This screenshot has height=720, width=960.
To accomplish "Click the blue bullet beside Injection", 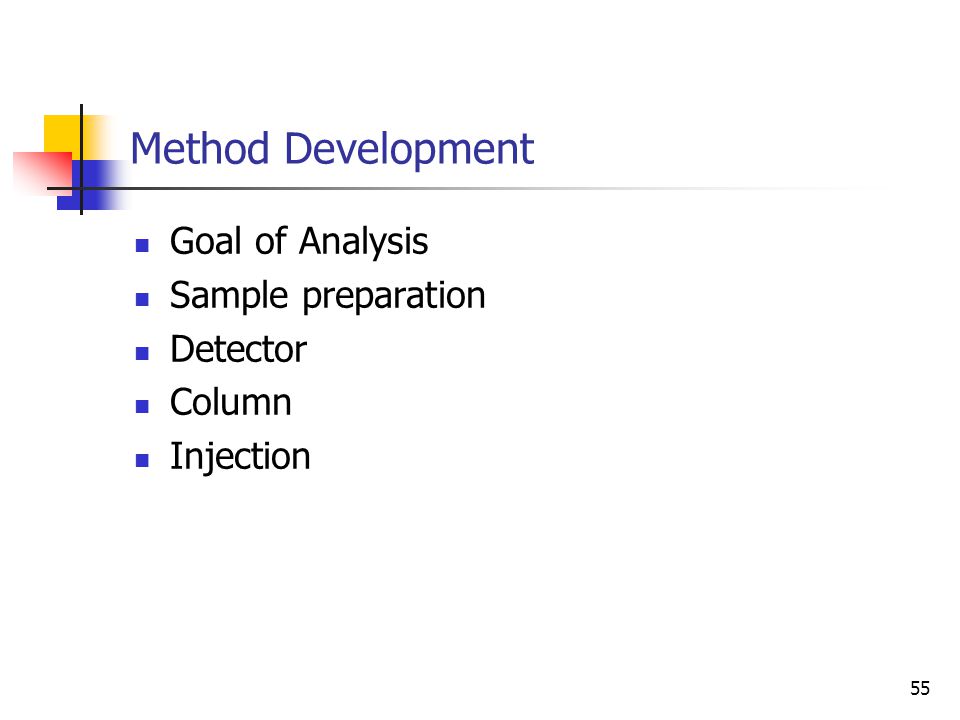I will click(x=142, y=460).
